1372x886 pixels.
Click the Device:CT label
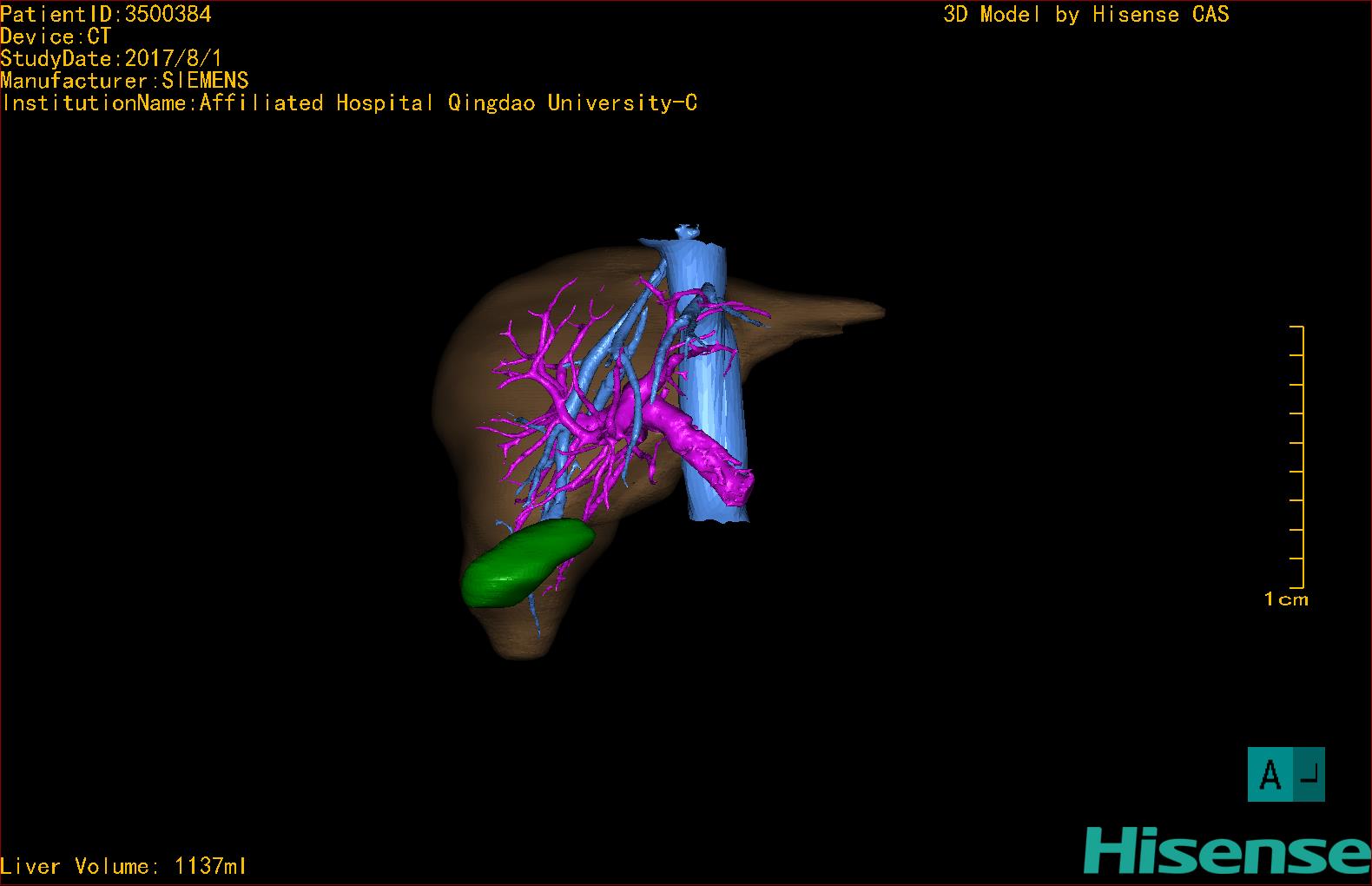[56, 36]
